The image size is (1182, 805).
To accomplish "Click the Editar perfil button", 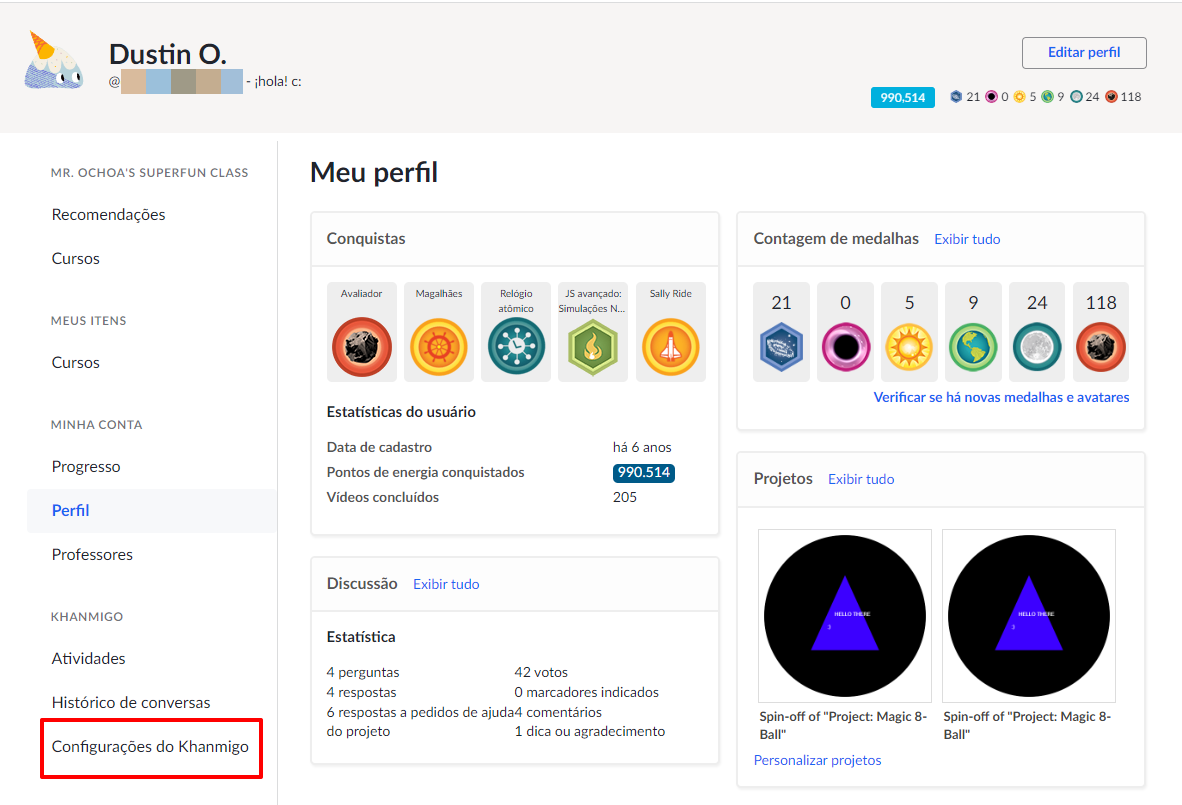I will click(x=1084, y=53).
